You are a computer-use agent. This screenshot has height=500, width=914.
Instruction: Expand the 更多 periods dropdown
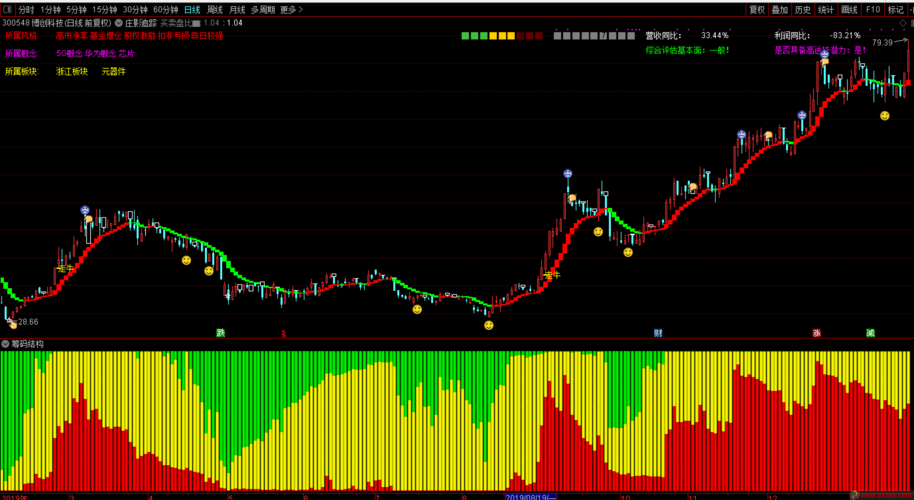291,10
